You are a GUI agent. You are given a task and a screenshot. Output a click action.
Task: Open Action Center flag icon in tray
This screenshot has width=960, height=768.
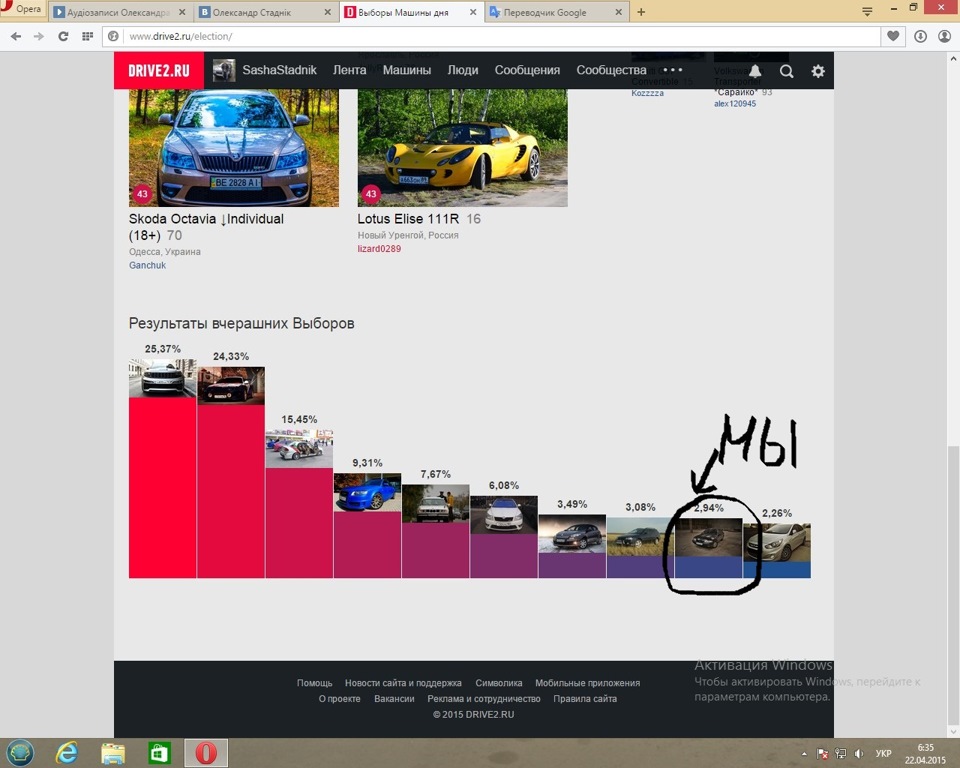822,753
